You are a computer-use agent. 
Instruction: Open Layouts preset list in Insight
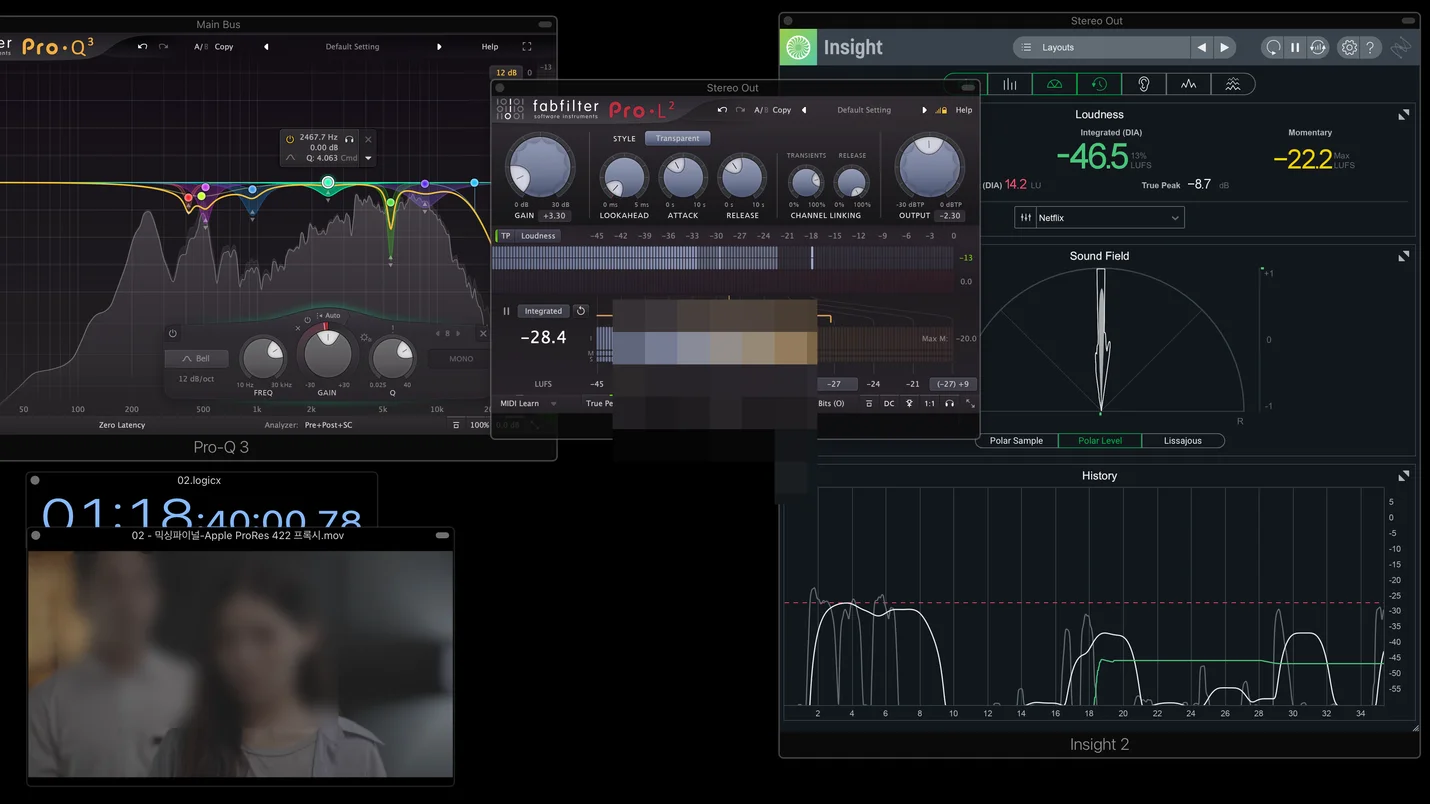click(x=1102, y=47)
